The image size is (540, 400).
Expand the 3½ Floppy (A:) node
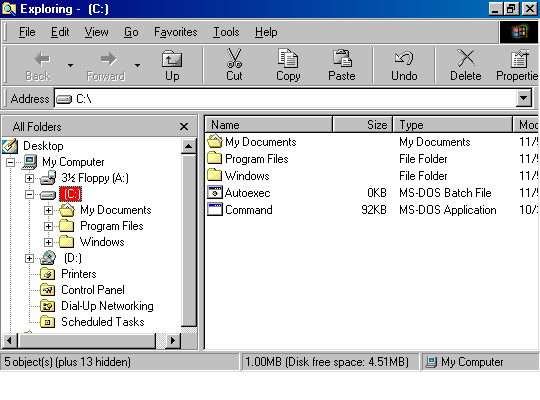(30, 178)
